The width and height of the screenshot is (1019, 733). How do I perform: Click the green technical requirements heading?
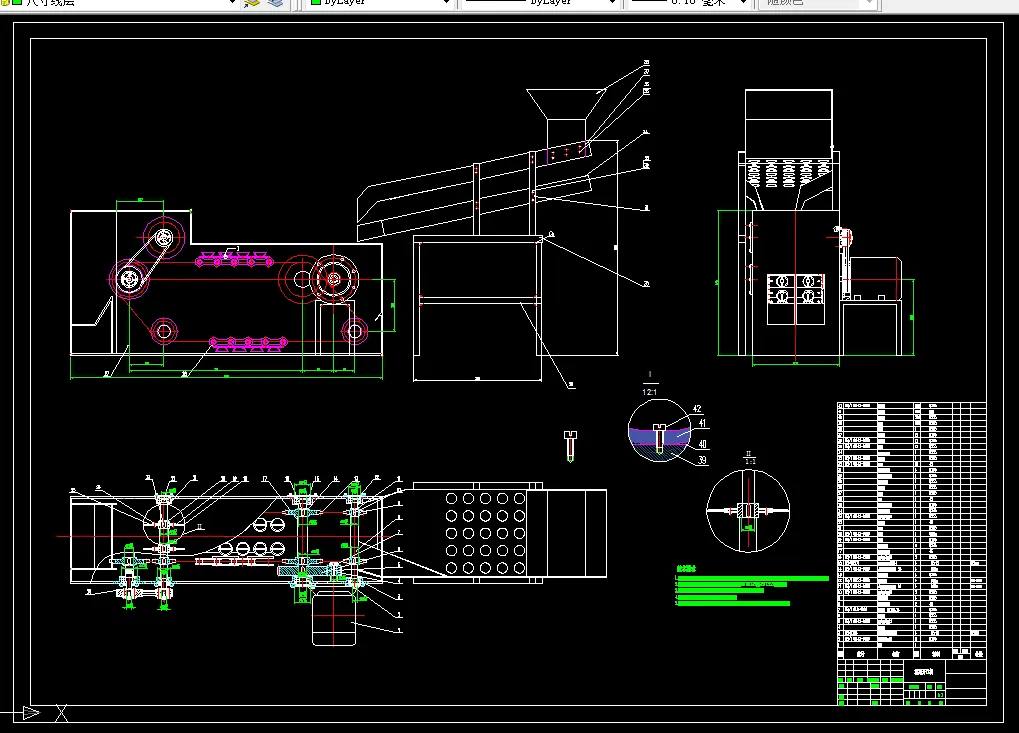pos(686,568)
